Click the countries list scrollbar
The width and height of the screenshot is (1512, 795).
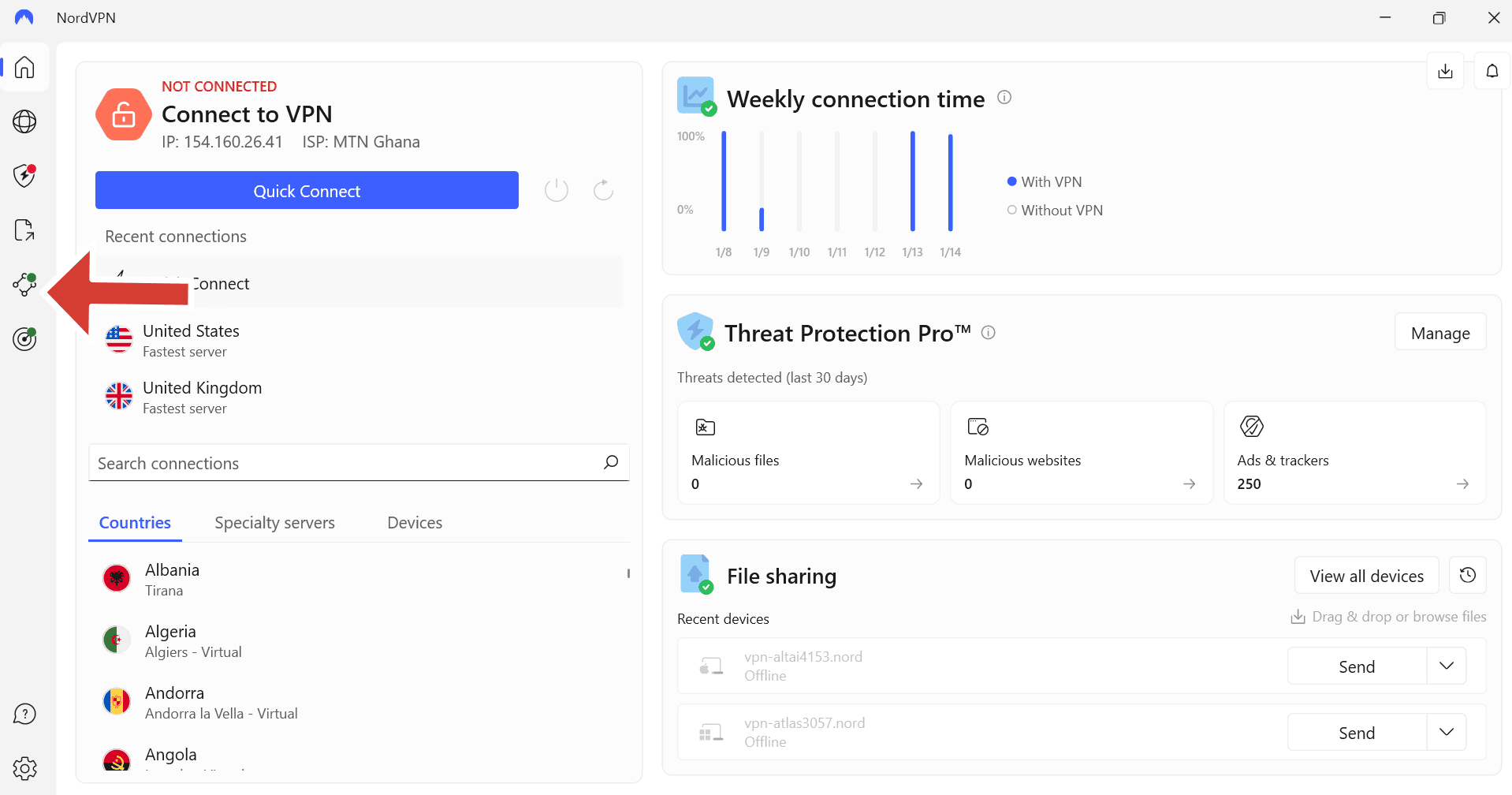coord(628,573)
